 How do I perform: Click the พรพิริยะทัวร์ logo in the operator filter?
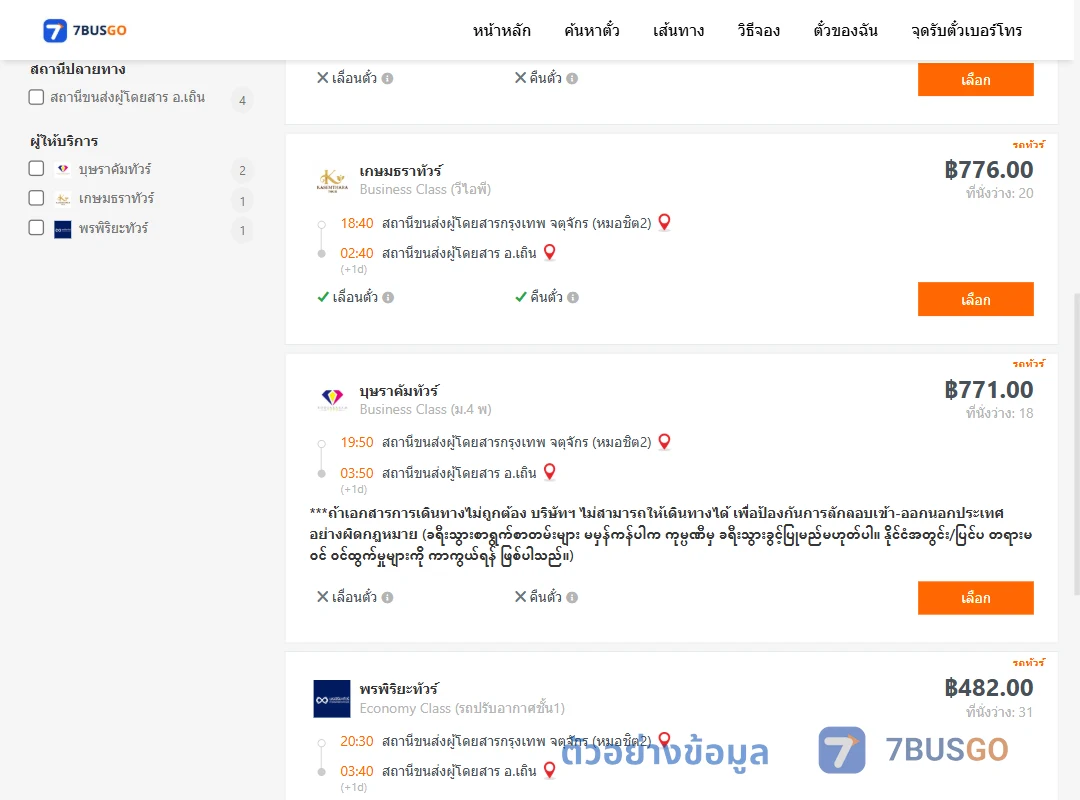point(63,229)
